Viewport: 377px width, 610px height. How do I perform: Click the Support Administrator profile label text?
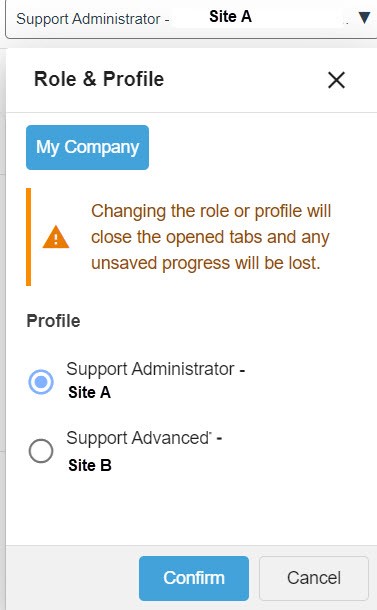(x=150, y=369)
